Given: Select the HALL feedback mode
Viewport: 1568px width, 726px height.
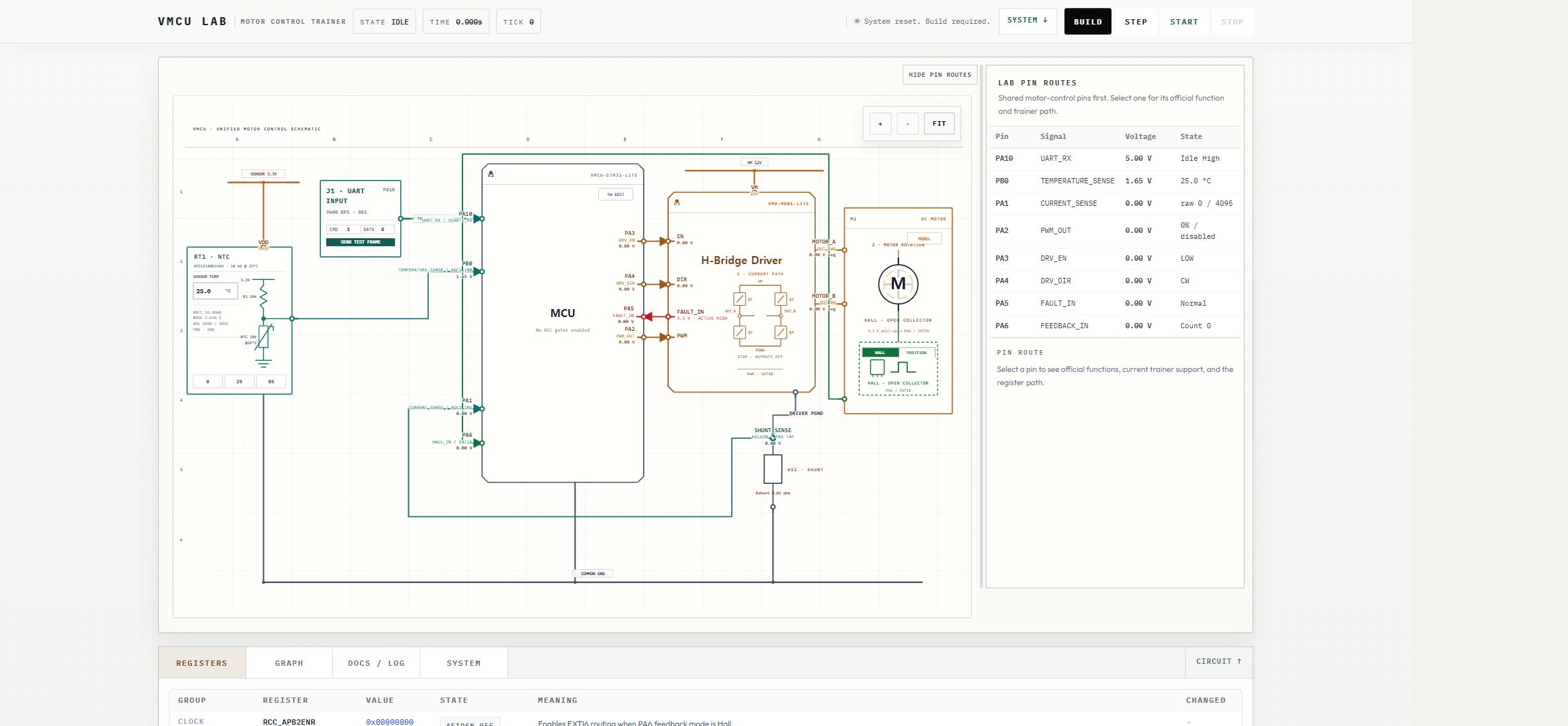Looking at the screenshot, I should (880, 353).
